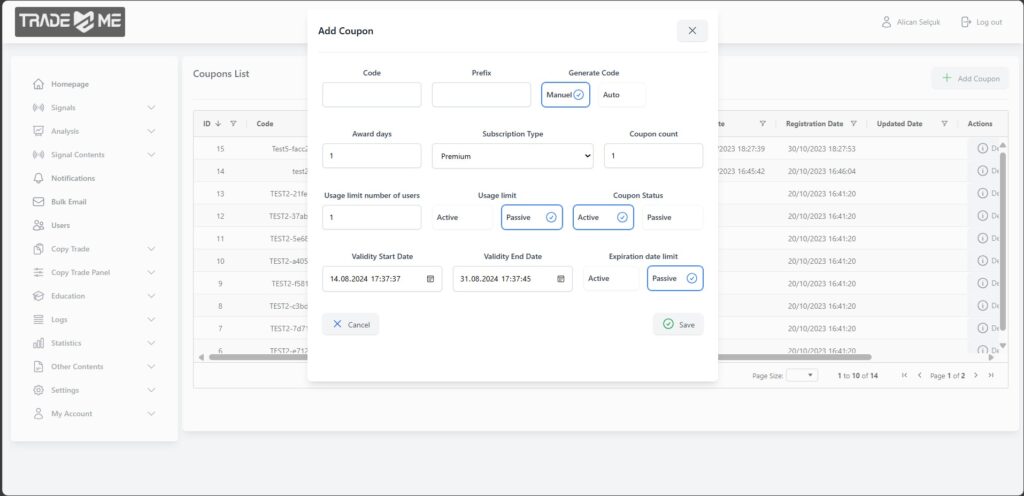Click the Code input field
This screenshot has height=496, width=1024.
pos(371,95)
